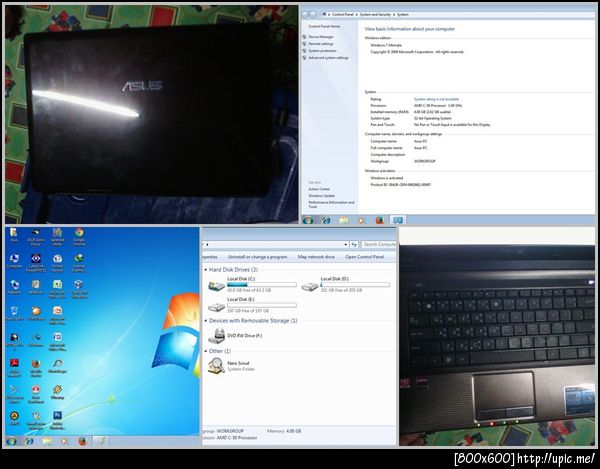600x469 pixels.
Task: Select active System task in the taskbar
Action: click(x=398, y=220)
